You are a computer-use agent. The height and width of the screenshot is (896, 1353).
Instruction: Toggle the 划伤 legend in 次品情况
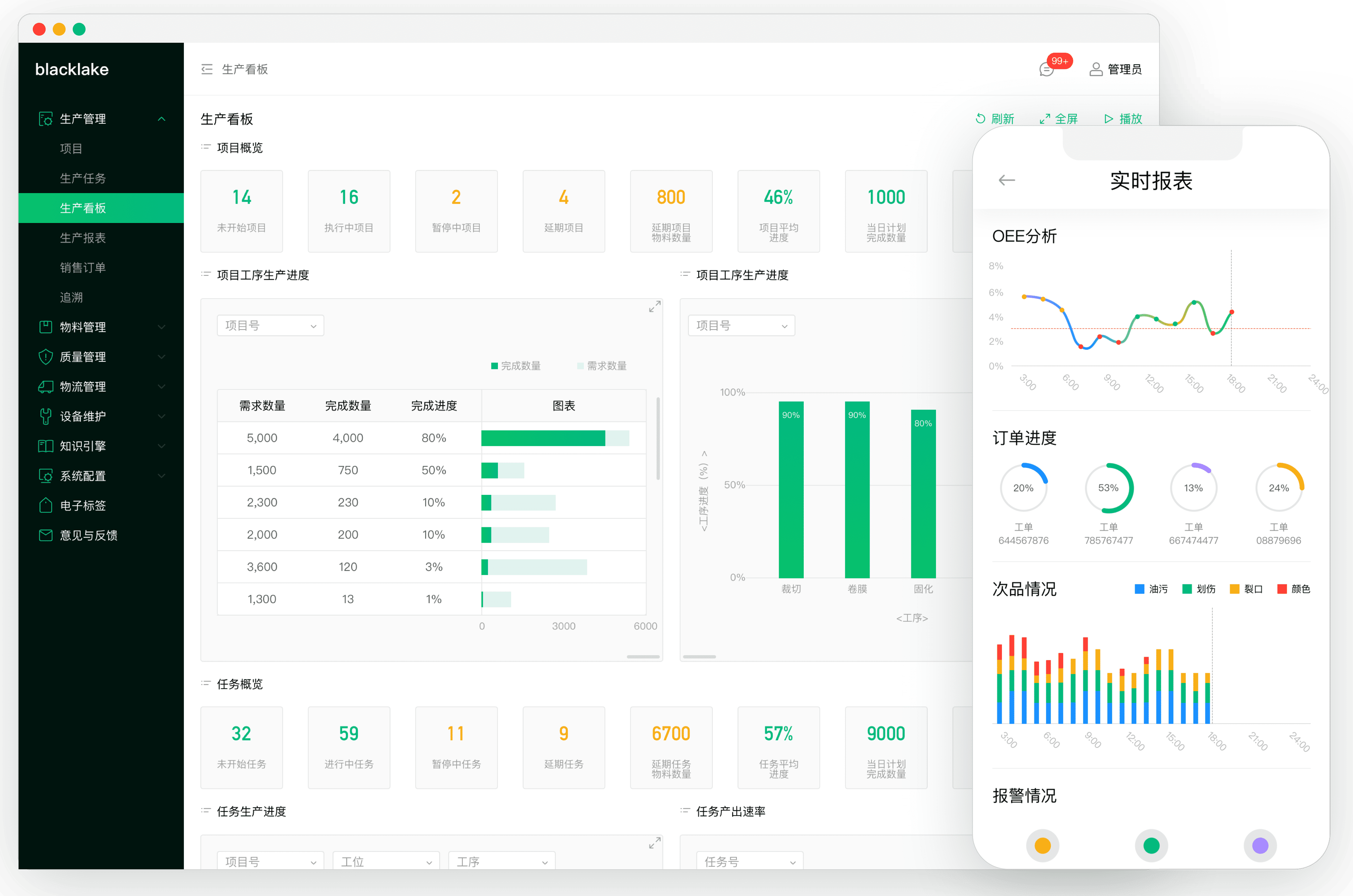click(1199, 589)
